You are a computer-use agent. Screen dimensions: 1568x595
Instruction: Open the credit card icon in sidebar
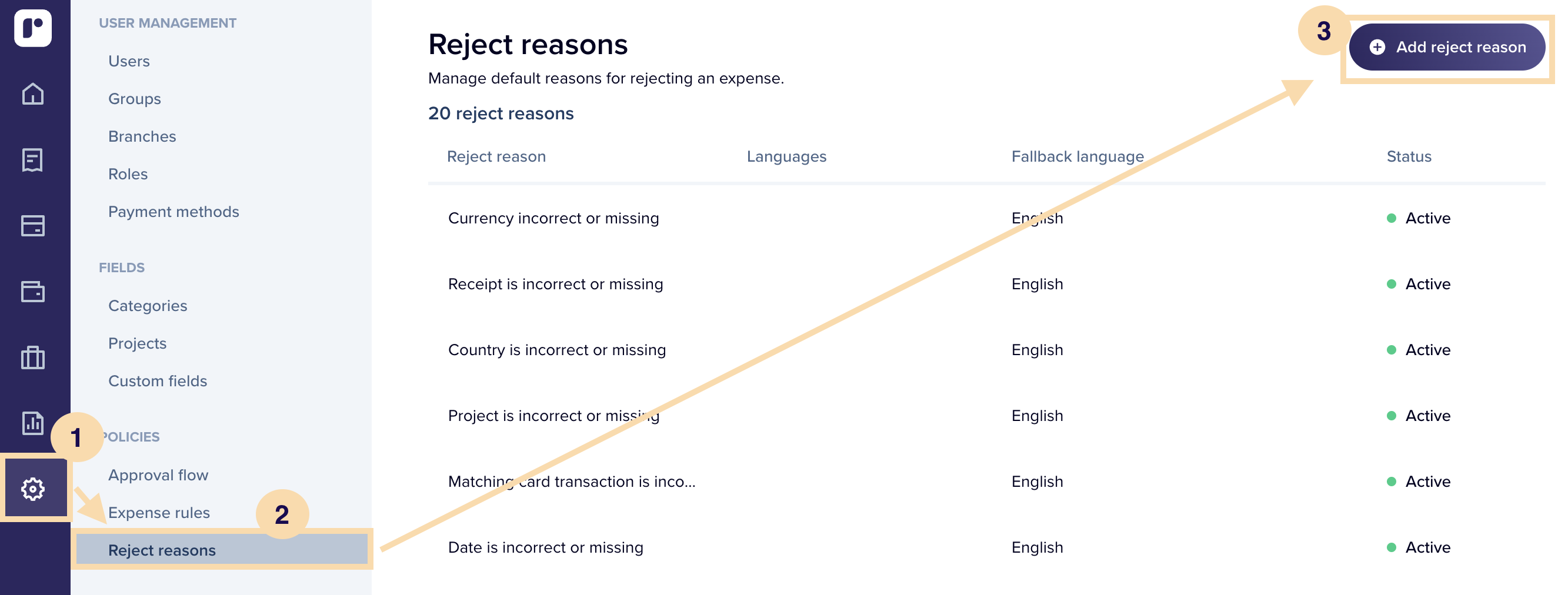point(33,226)
